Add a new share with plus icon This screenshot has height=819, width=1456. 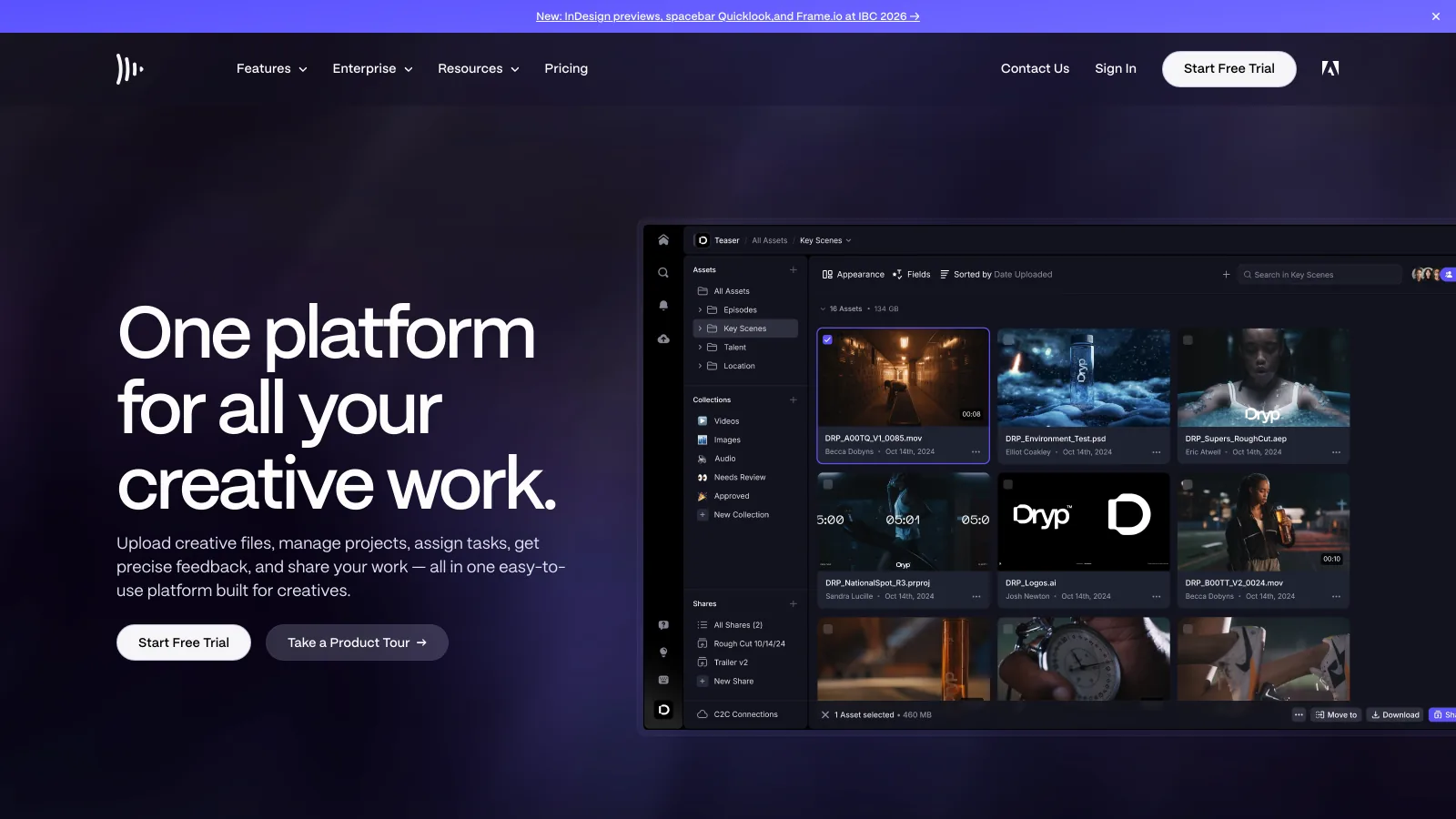794,604
